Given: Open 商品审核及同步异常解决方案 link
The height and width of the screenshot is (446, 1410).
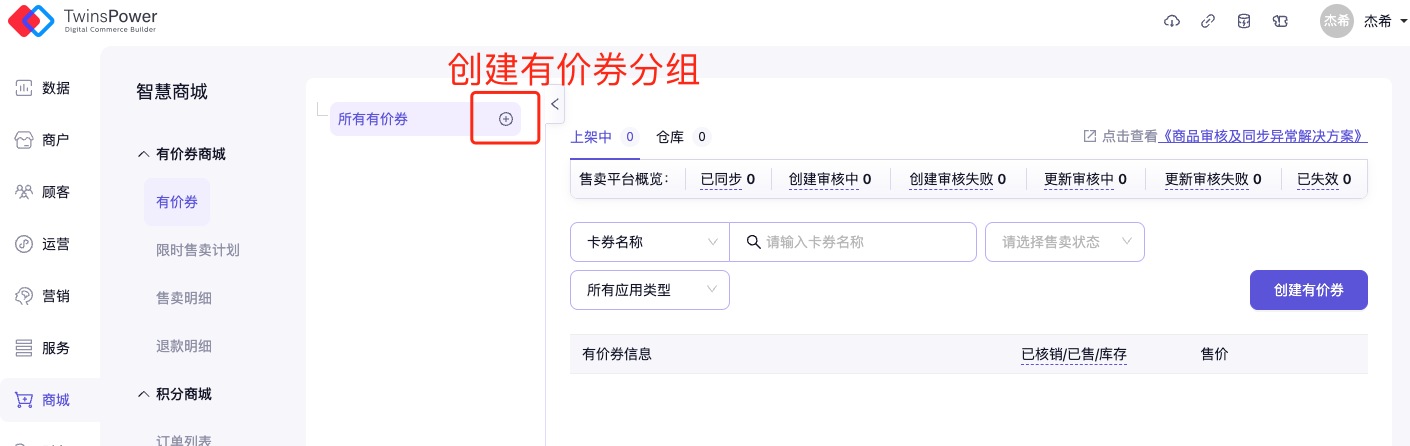Looking at the screenshot, I should pyautogui.click(x=1262, y=136).
